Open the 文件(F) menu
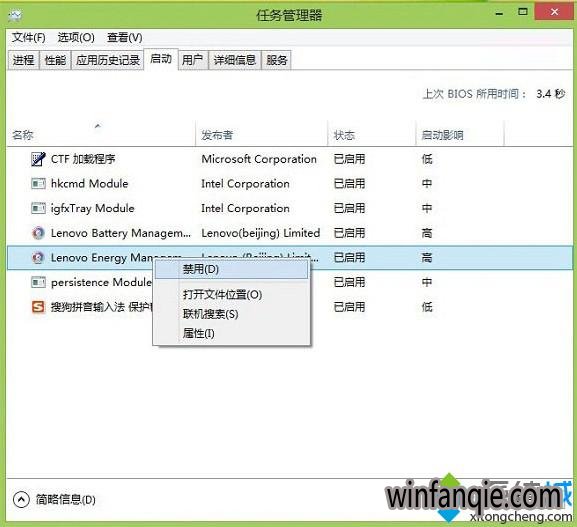Screen dimensions: 577x527 pos(29,37)
